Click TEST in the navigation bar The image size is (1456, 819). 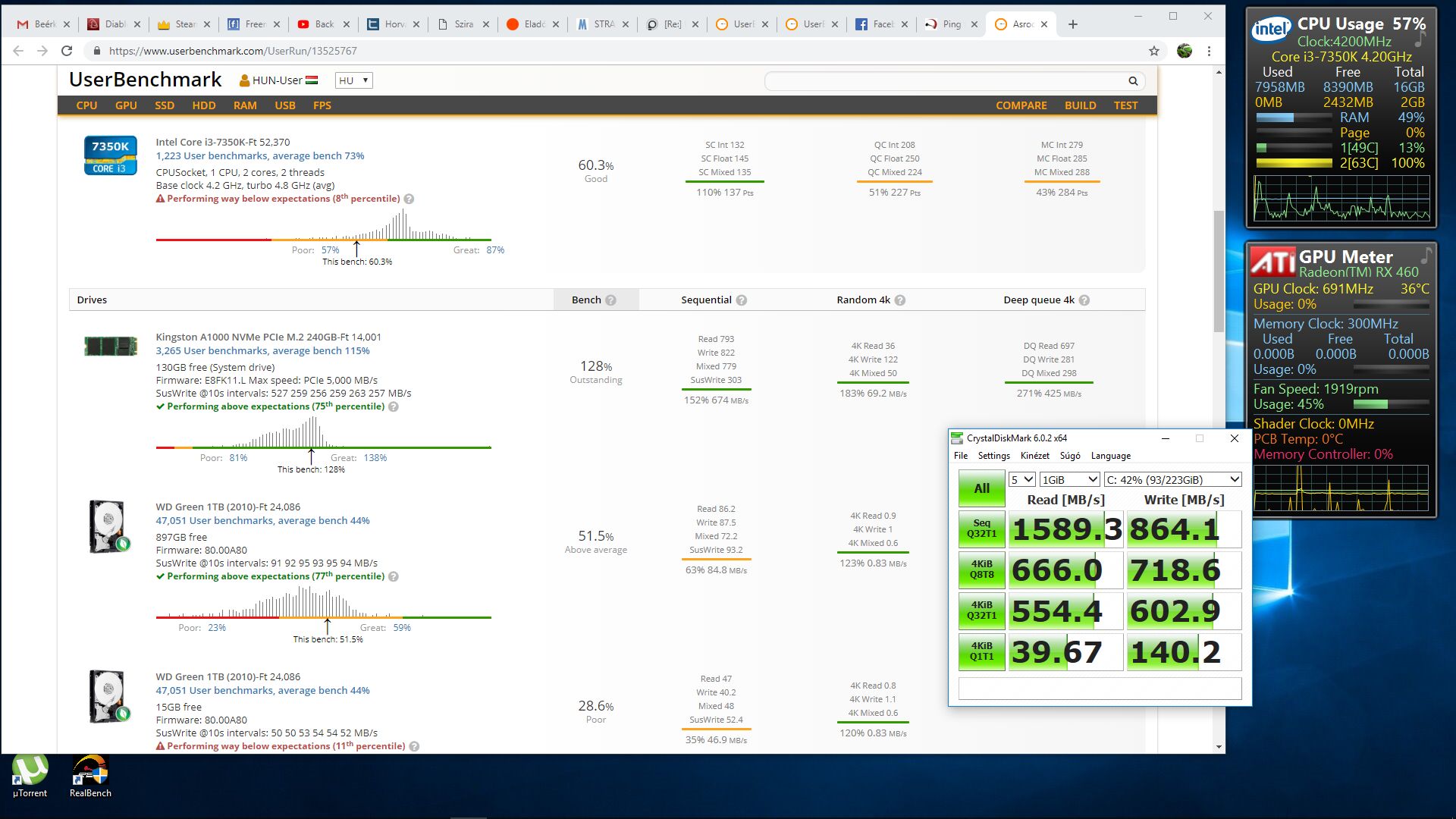tap(1126, 105)
